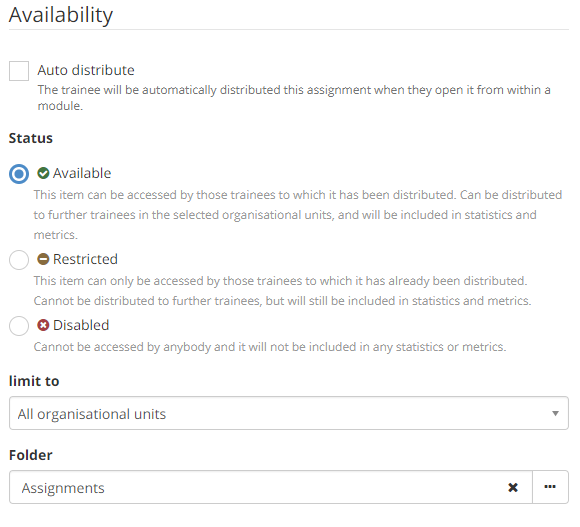The width and height of the screenshot is (580, 527).
Task: Click the Availability section heading
Action: coord(61,16)
